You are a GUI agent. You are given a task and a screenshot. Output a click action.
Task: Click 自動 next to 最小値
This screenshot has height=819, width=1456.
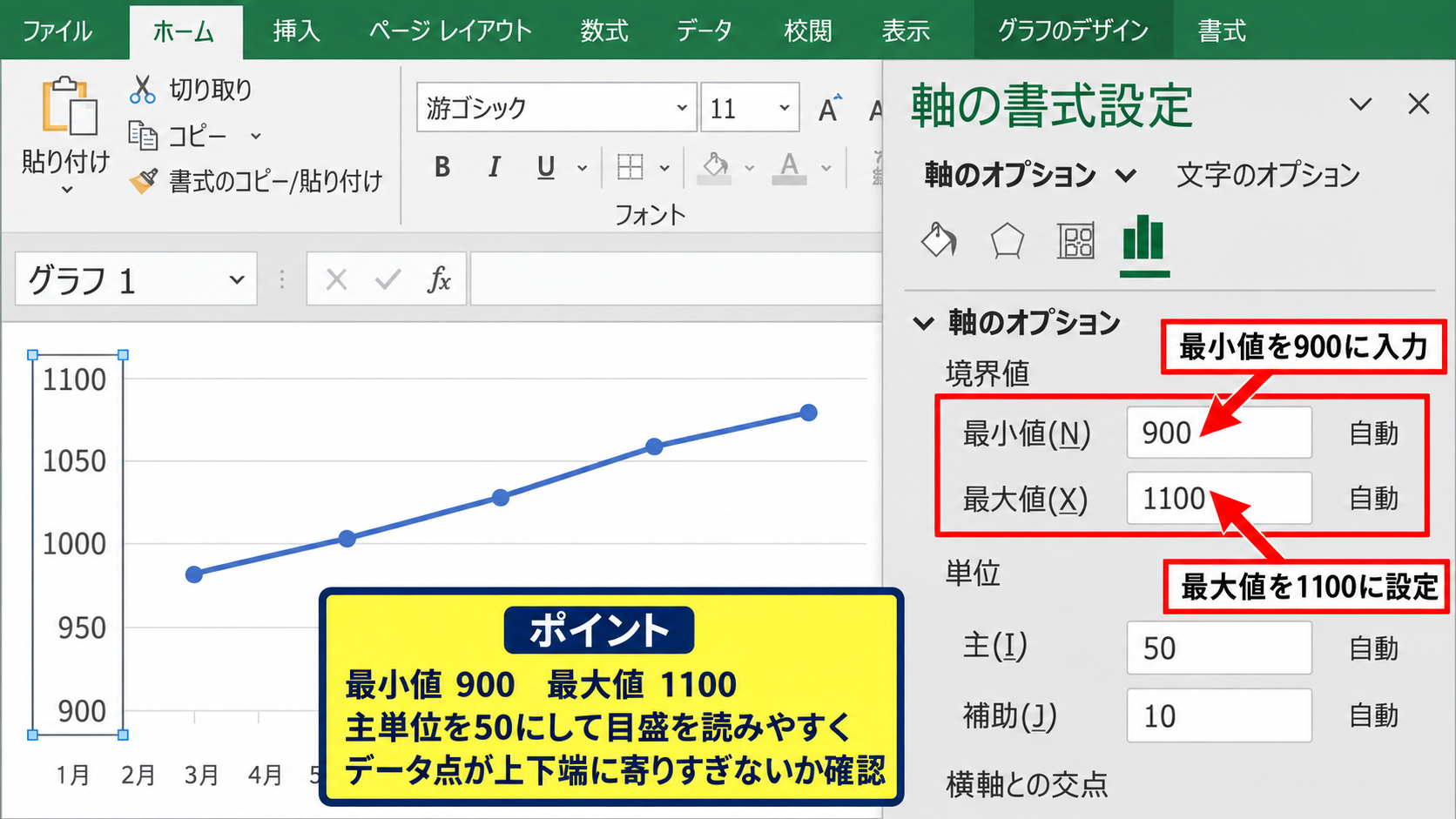(1374, 433)
